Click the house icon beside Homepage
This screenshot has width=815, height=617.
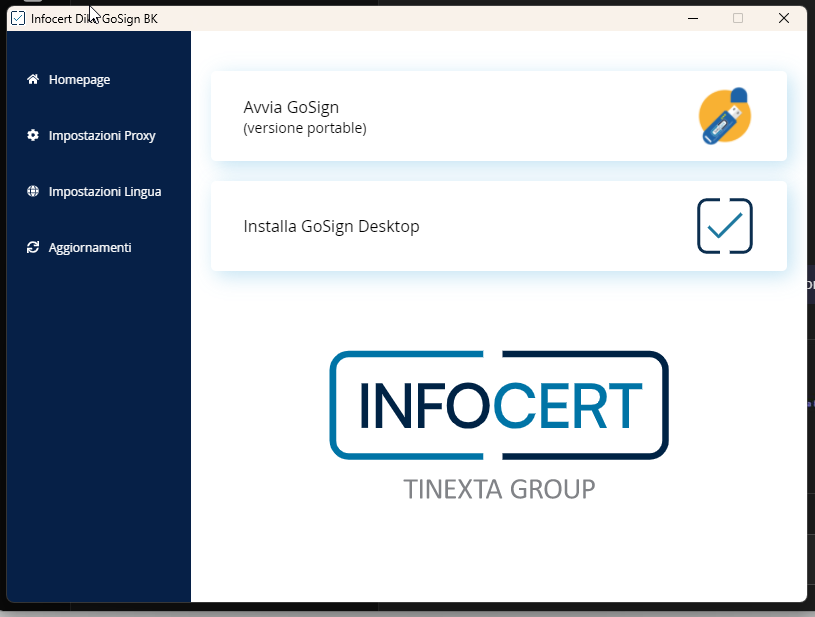[33, 79]
